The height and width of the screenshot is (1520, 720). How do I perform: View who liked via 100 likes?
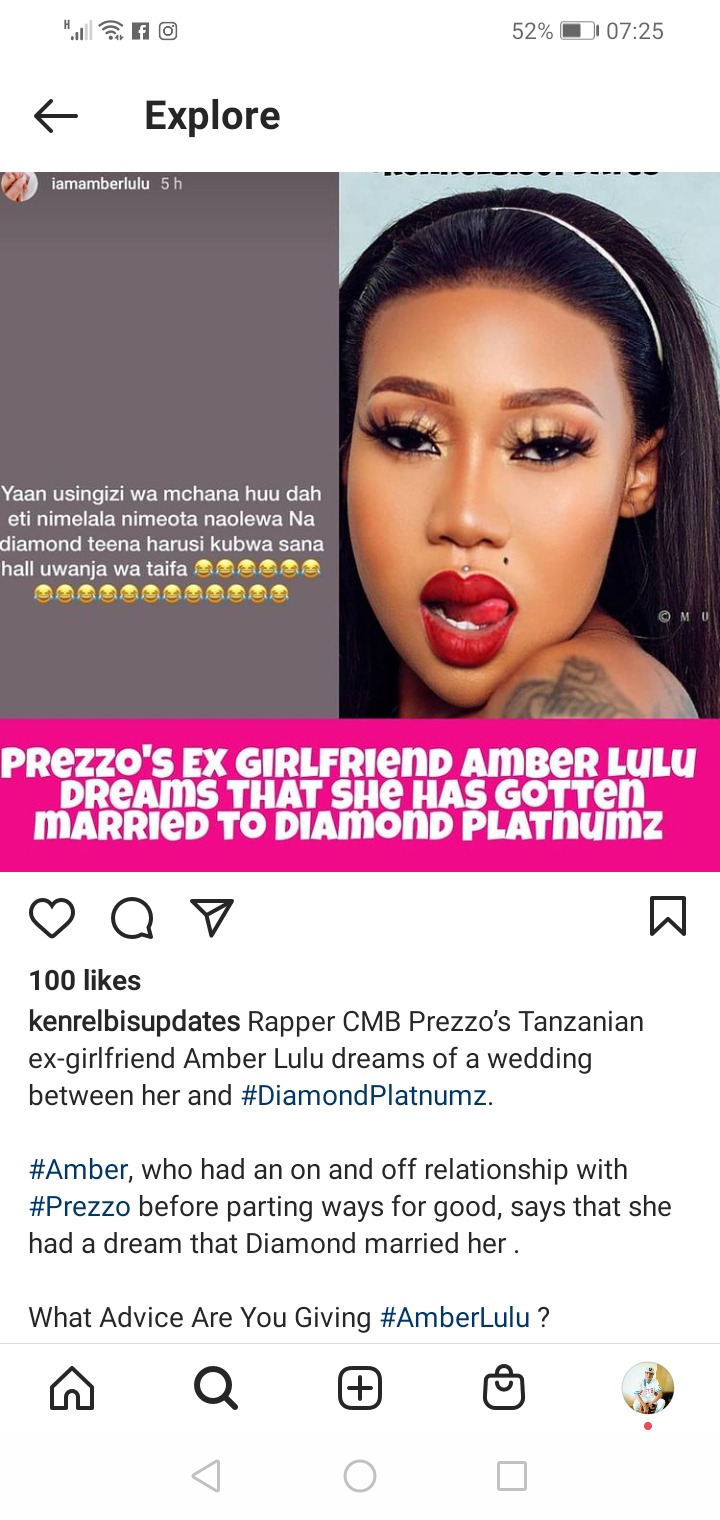[x=85, y=980]
